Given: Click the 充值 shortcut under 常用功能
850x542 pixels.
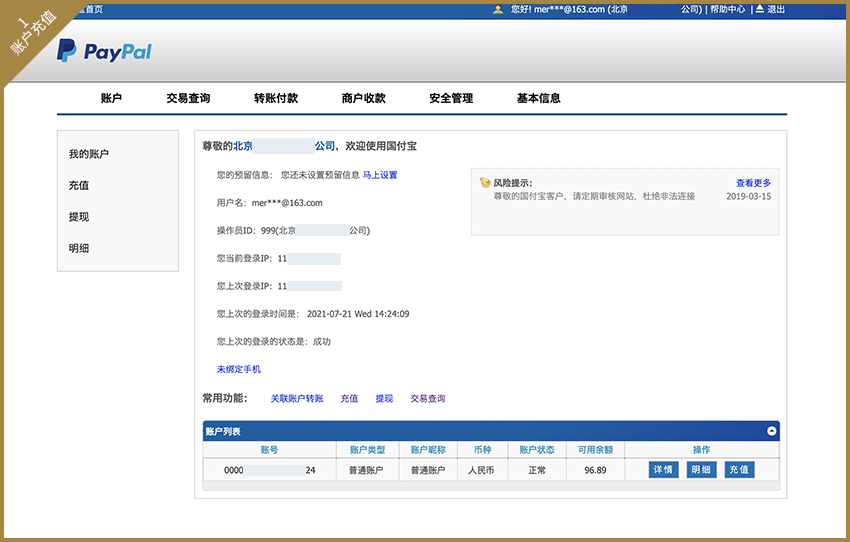Looking at the screenshot, I should coord(349,398).
